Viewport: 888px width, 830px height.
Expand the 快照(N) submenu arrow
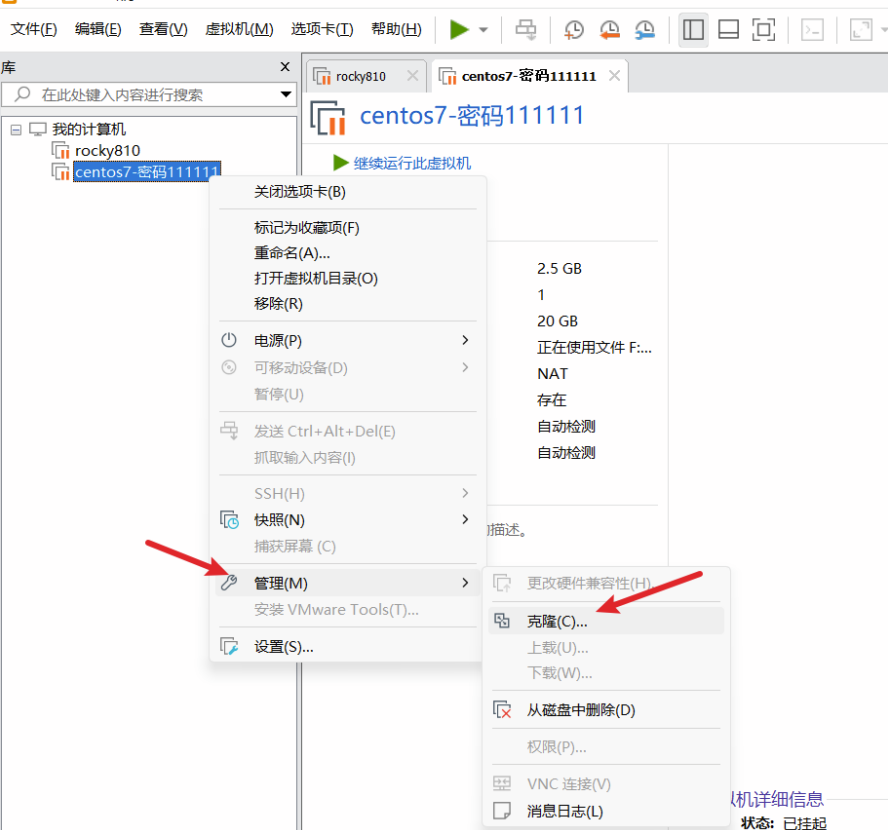465,520
